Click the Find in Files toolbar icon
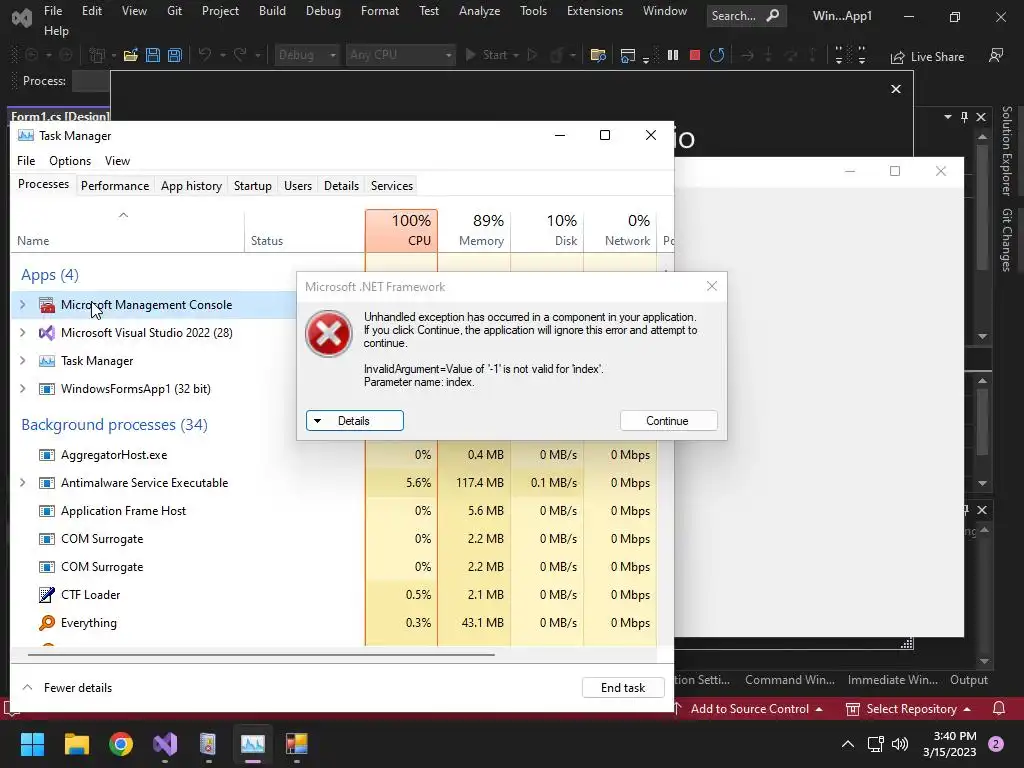The image size is (1024, 768). tap(598, 56)
